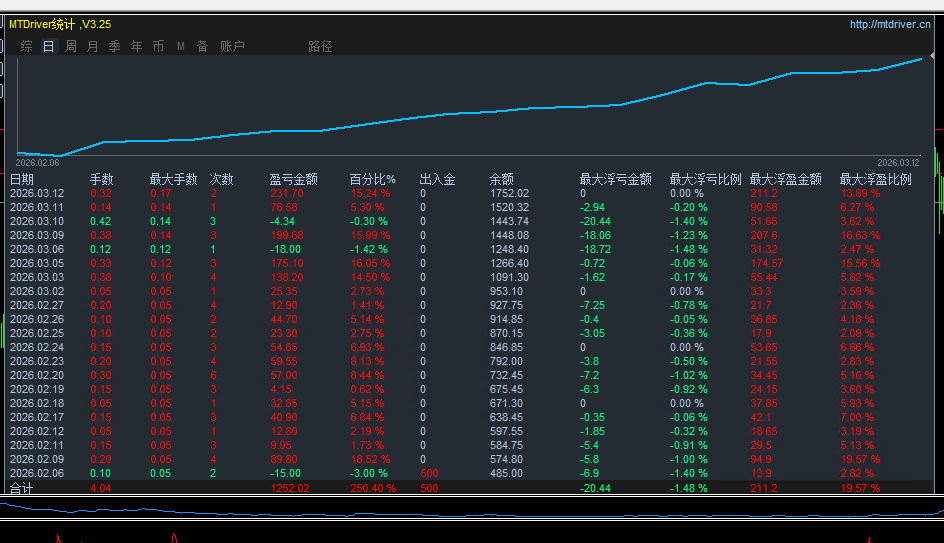Click the 最大手数 column header

point(173,179)
